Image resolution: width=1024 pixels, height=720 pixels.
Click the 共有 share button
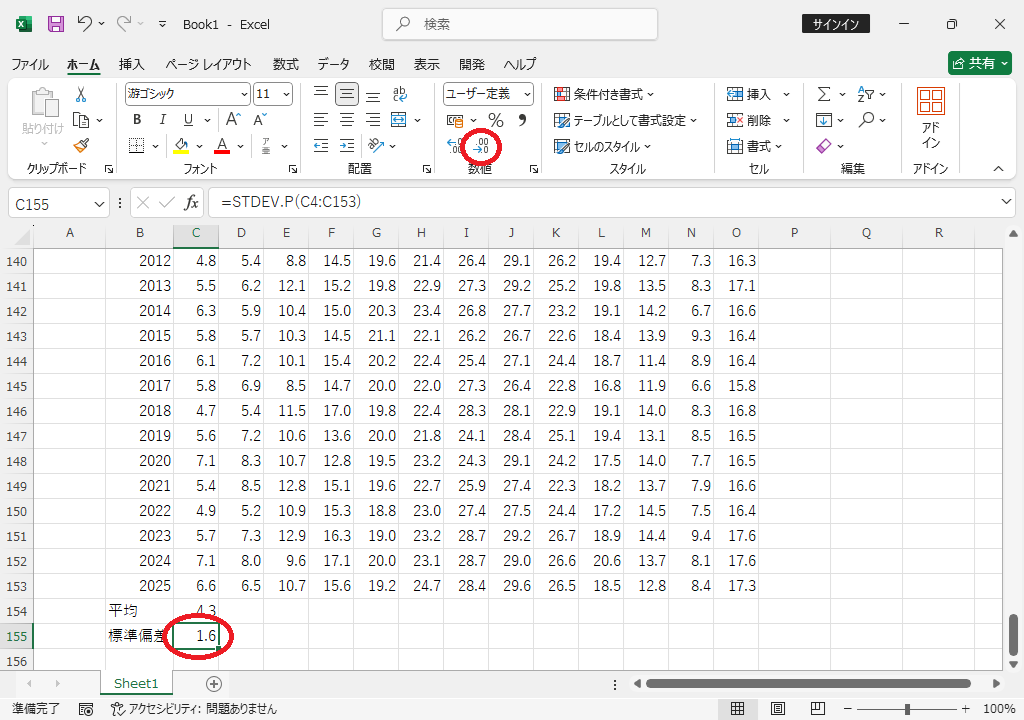pyautogui.click(x=980, y=63)
